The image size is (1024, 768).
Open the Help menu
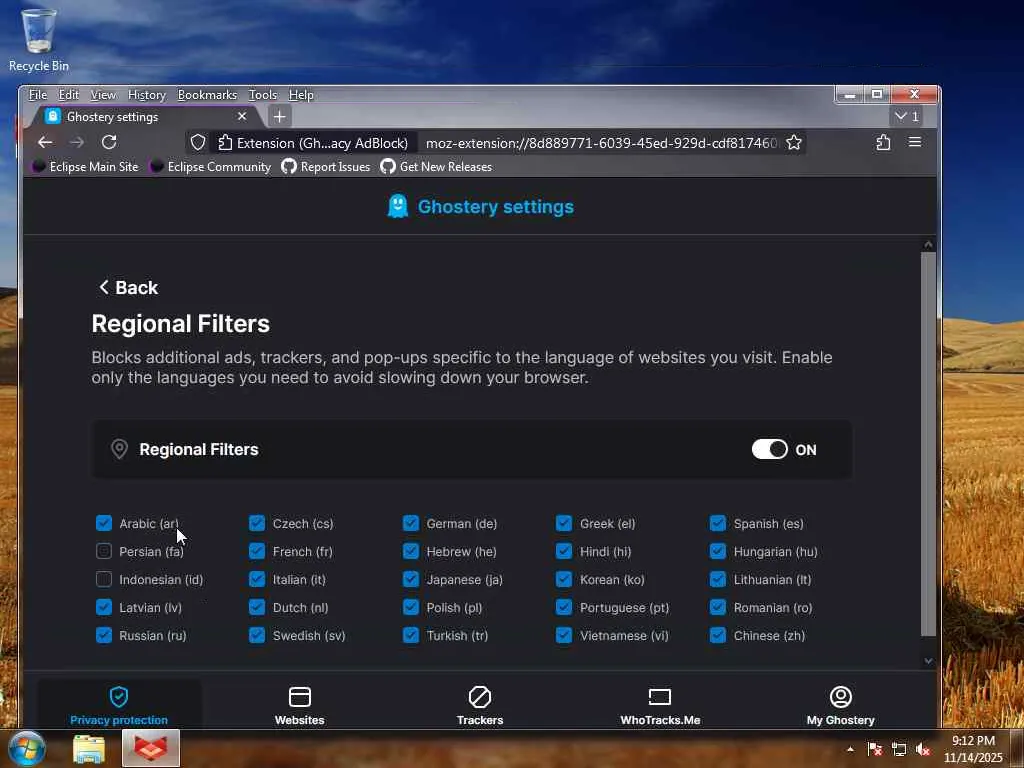point(301,95)
